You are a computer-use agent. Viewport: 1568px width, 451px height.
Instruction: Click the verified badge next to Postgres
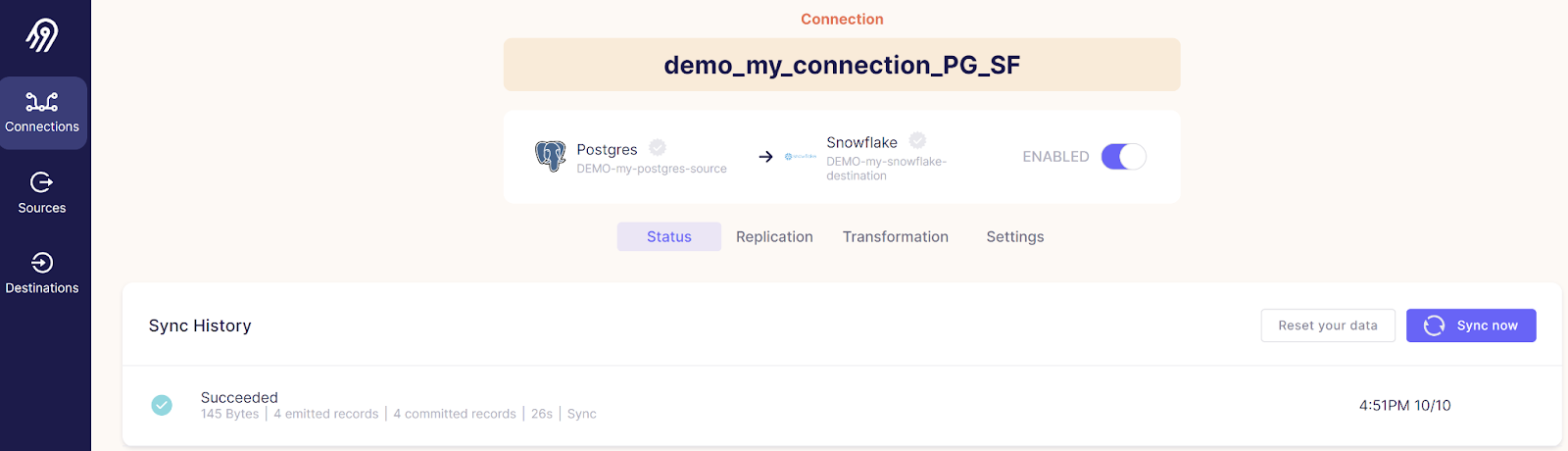coord(658,147)
